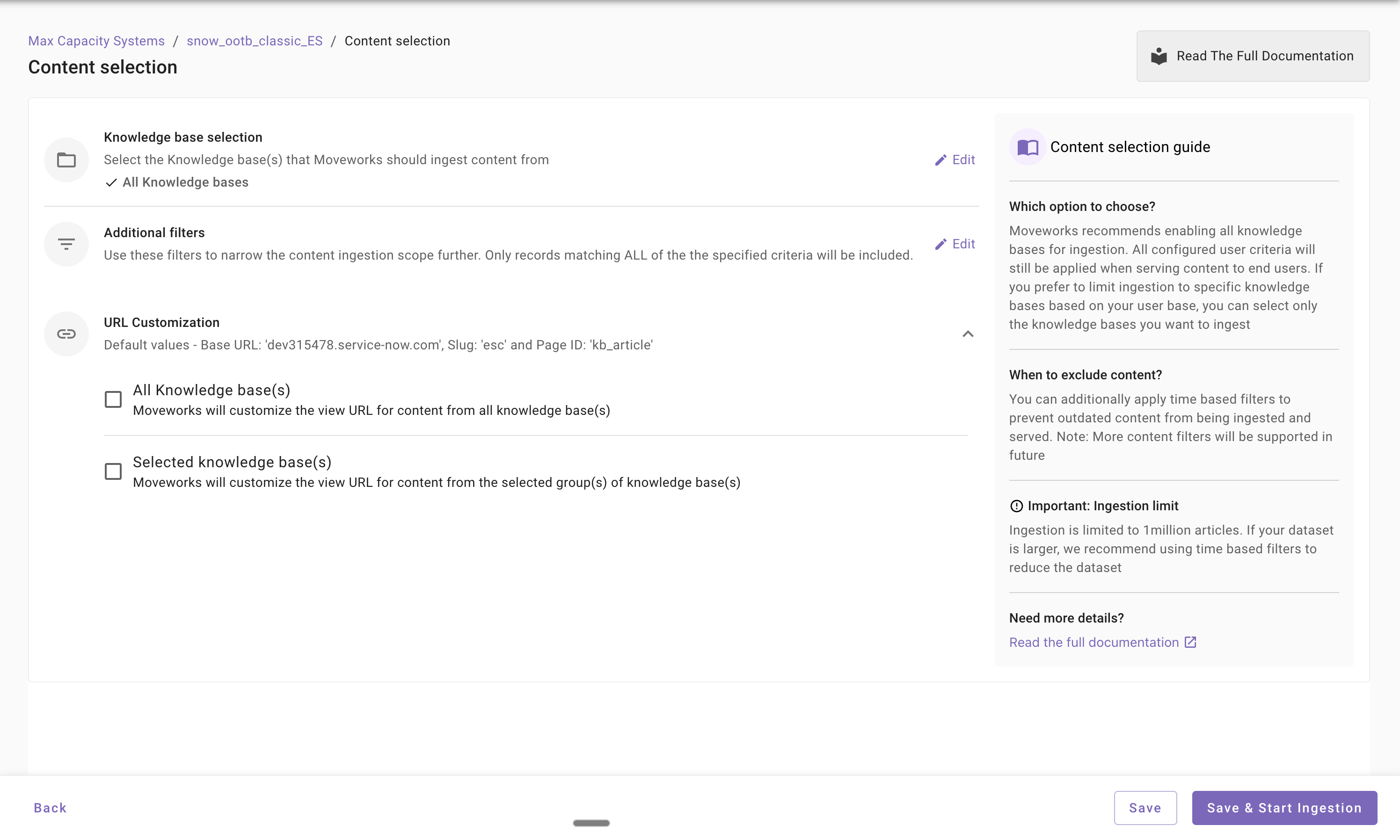Click the horizontal scrollbar handle at bottom
This screenshot has height=840, width=1400.
coord(591,823)
